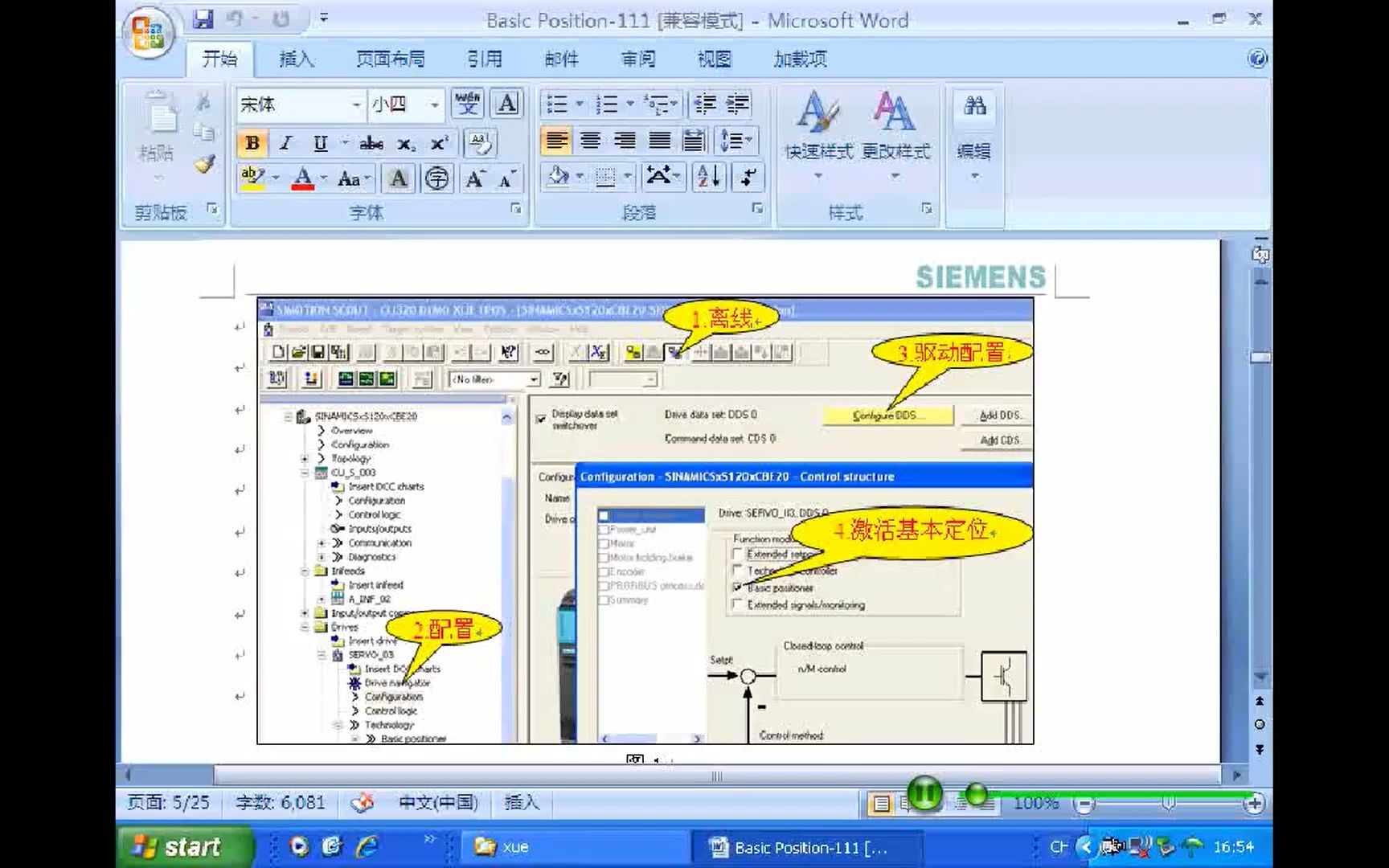
Task: Switch to the 审阅 ribbon tab
Action: (x=638, y=59)
